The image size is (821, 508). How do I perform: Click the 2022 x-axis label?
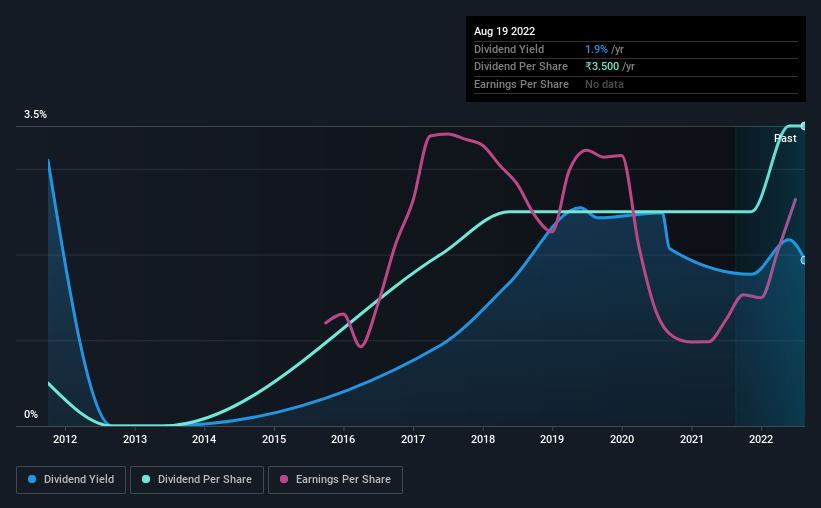761,439
